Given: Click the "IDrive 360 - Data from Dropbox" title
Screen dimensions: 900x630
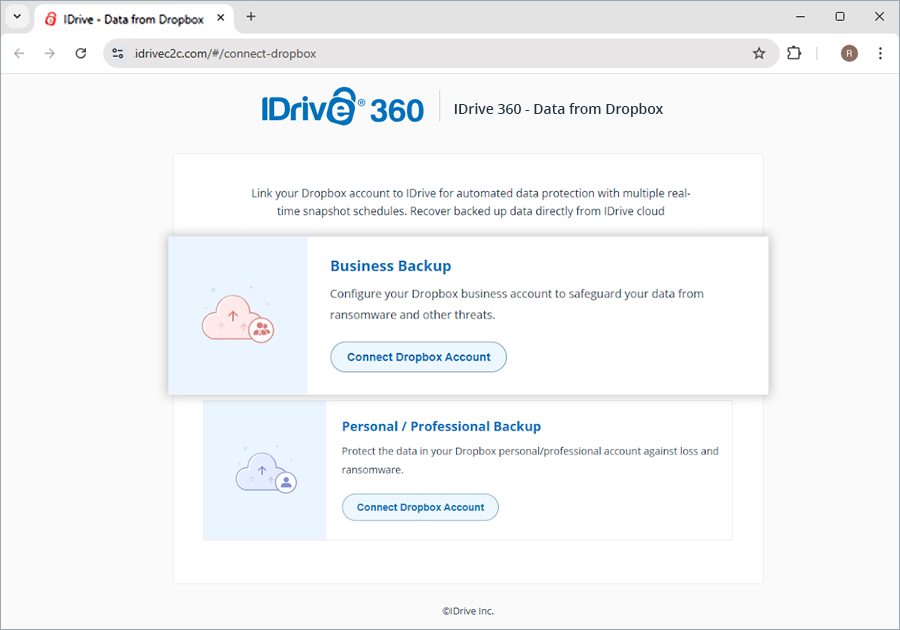Looking at the screenshot, I should [558, 109].
